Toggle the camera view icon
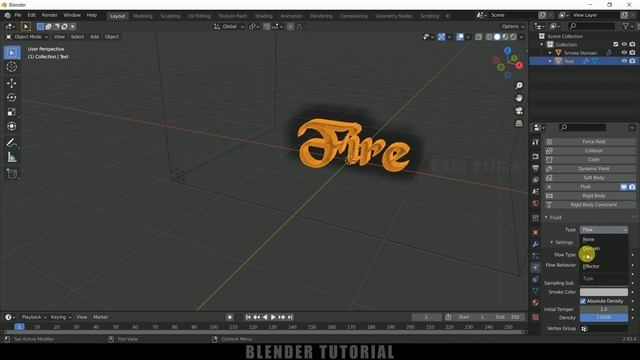 [x=519, y=111]
